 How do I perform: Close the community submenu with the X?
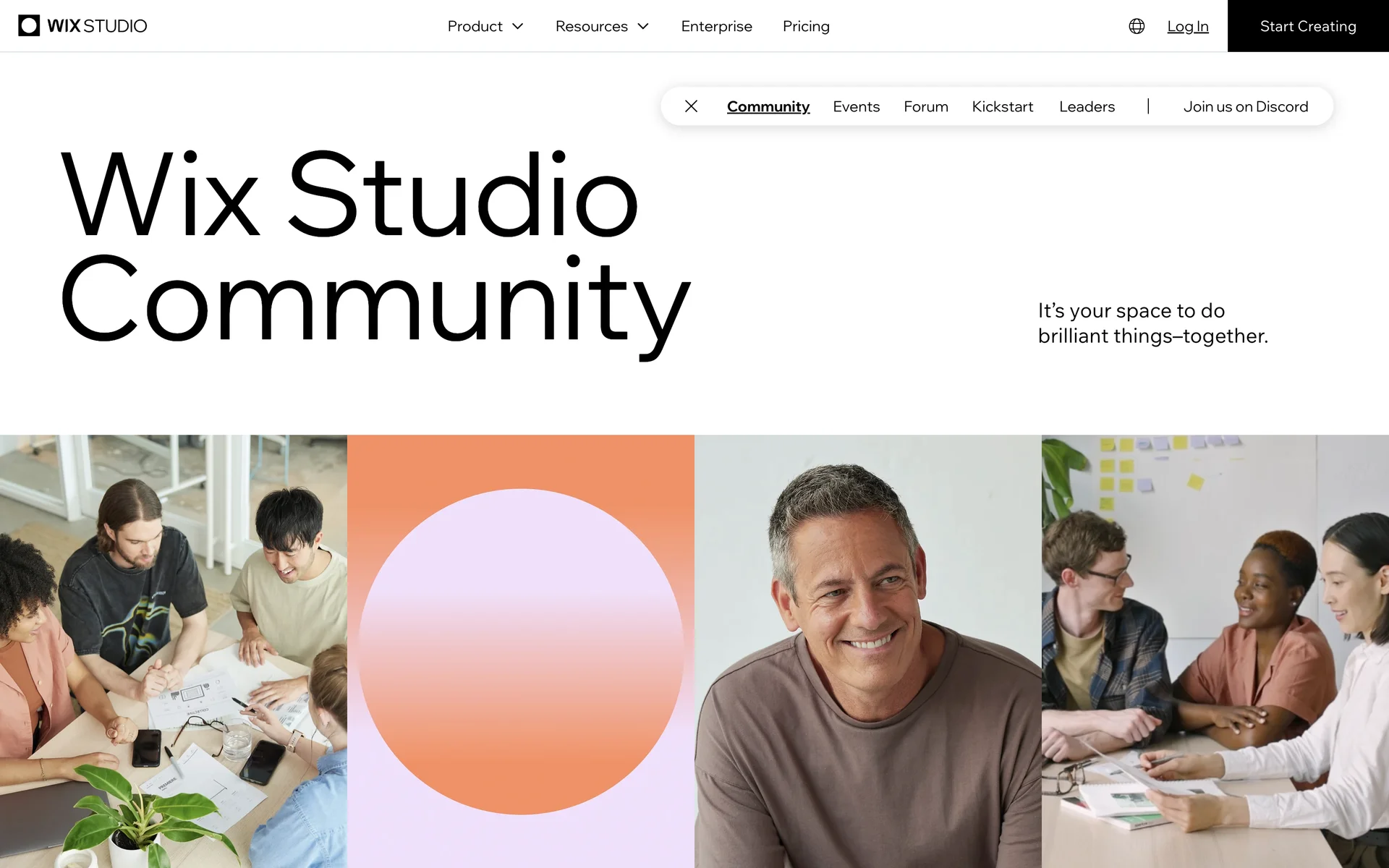691,106
